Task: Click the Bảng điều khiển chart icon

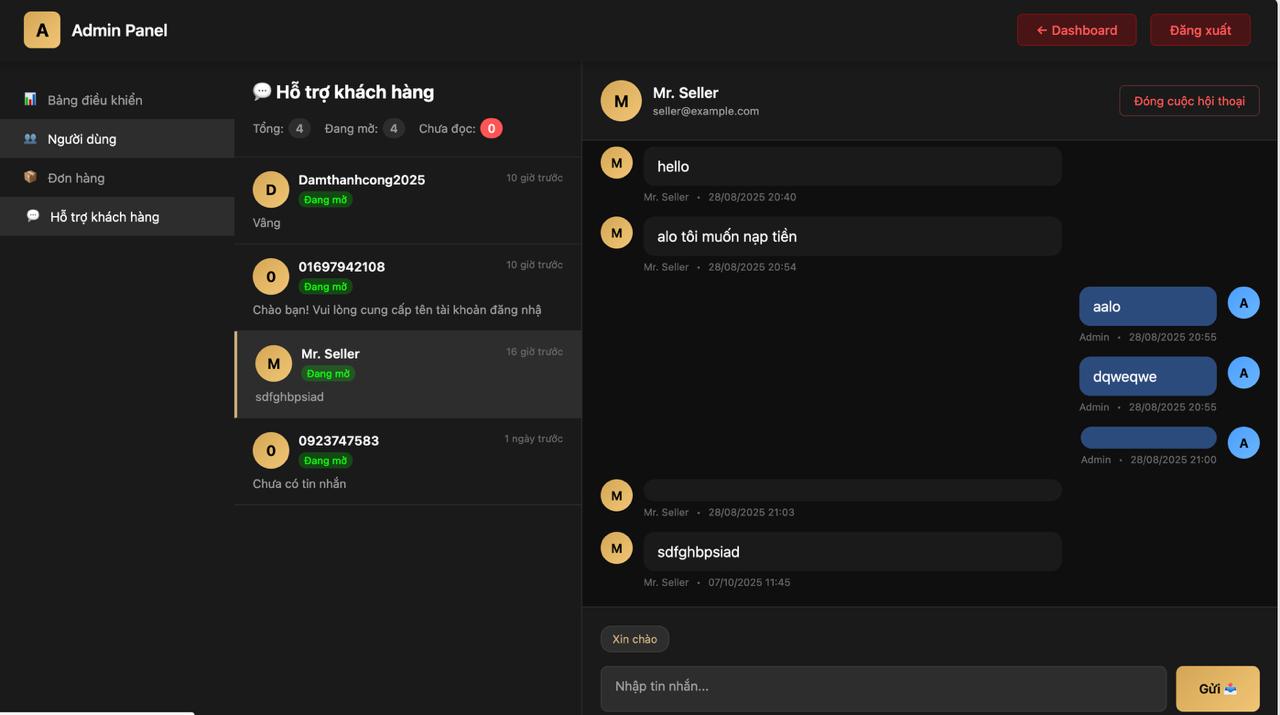Action: [x=30, y=99]
